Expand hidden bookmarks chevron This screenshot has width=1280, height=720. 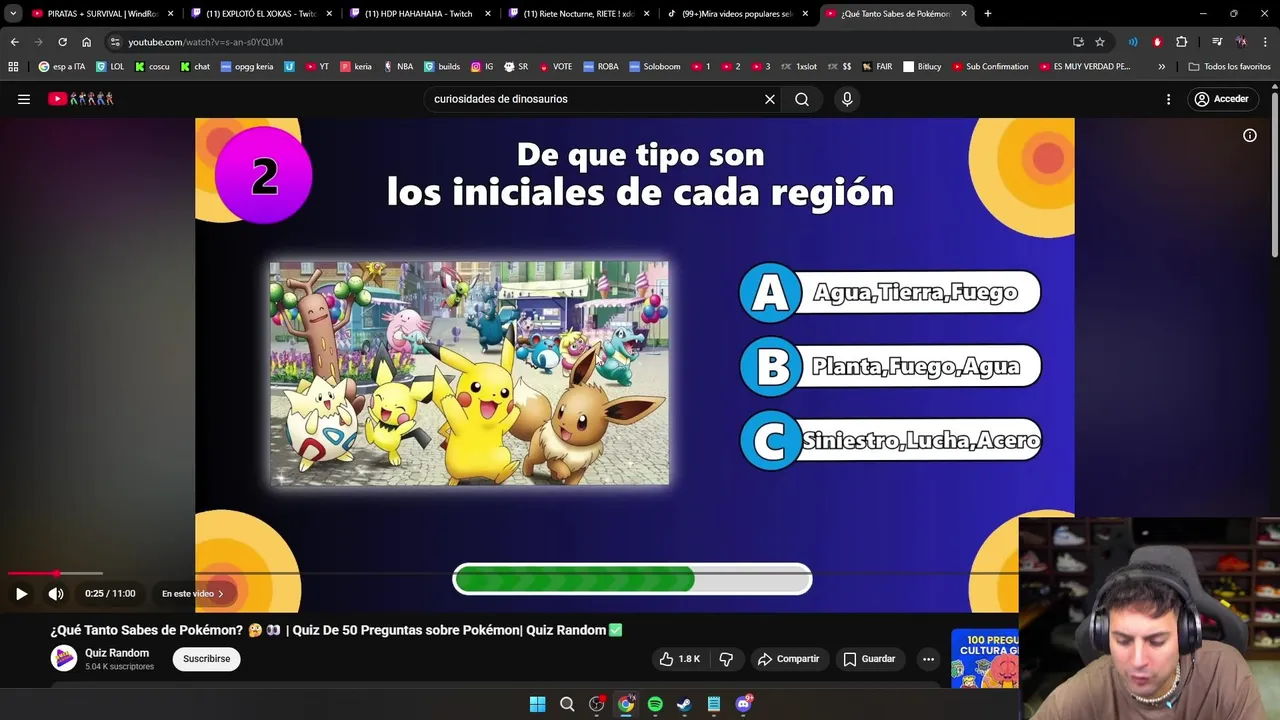(x=1161, y=67)
